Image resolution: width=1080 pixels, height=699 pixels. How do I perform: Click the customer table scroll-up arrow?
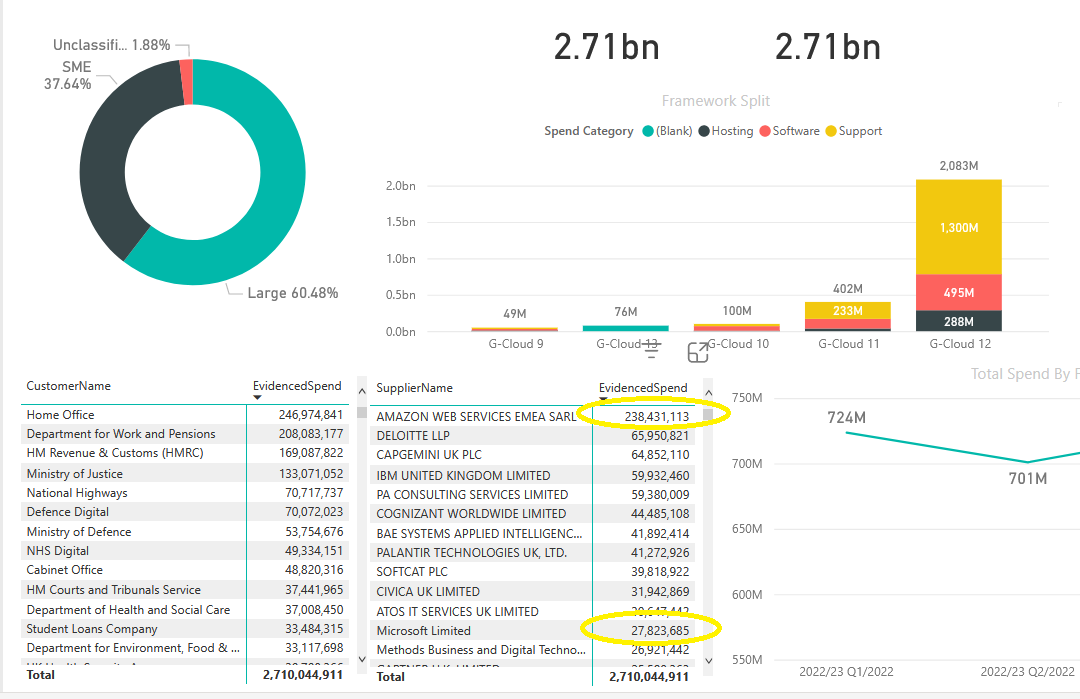[362, 391]
